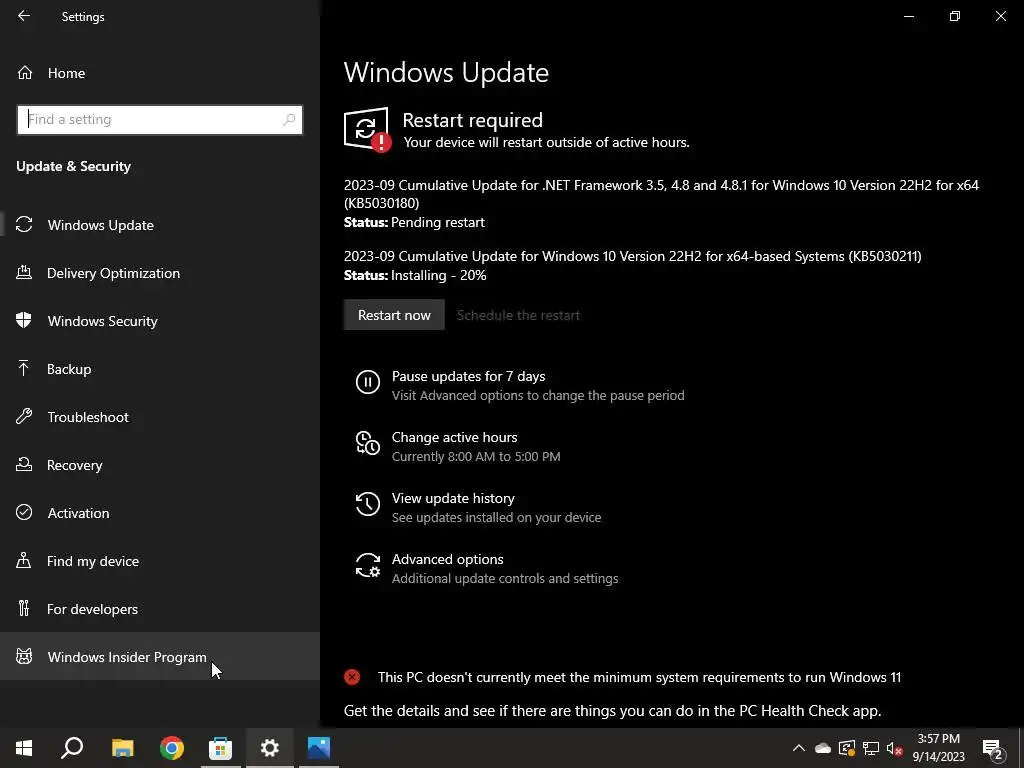Screen dimensions: 1024x768
Task: Click the Windows Update status tray icon
Action: 847,748
